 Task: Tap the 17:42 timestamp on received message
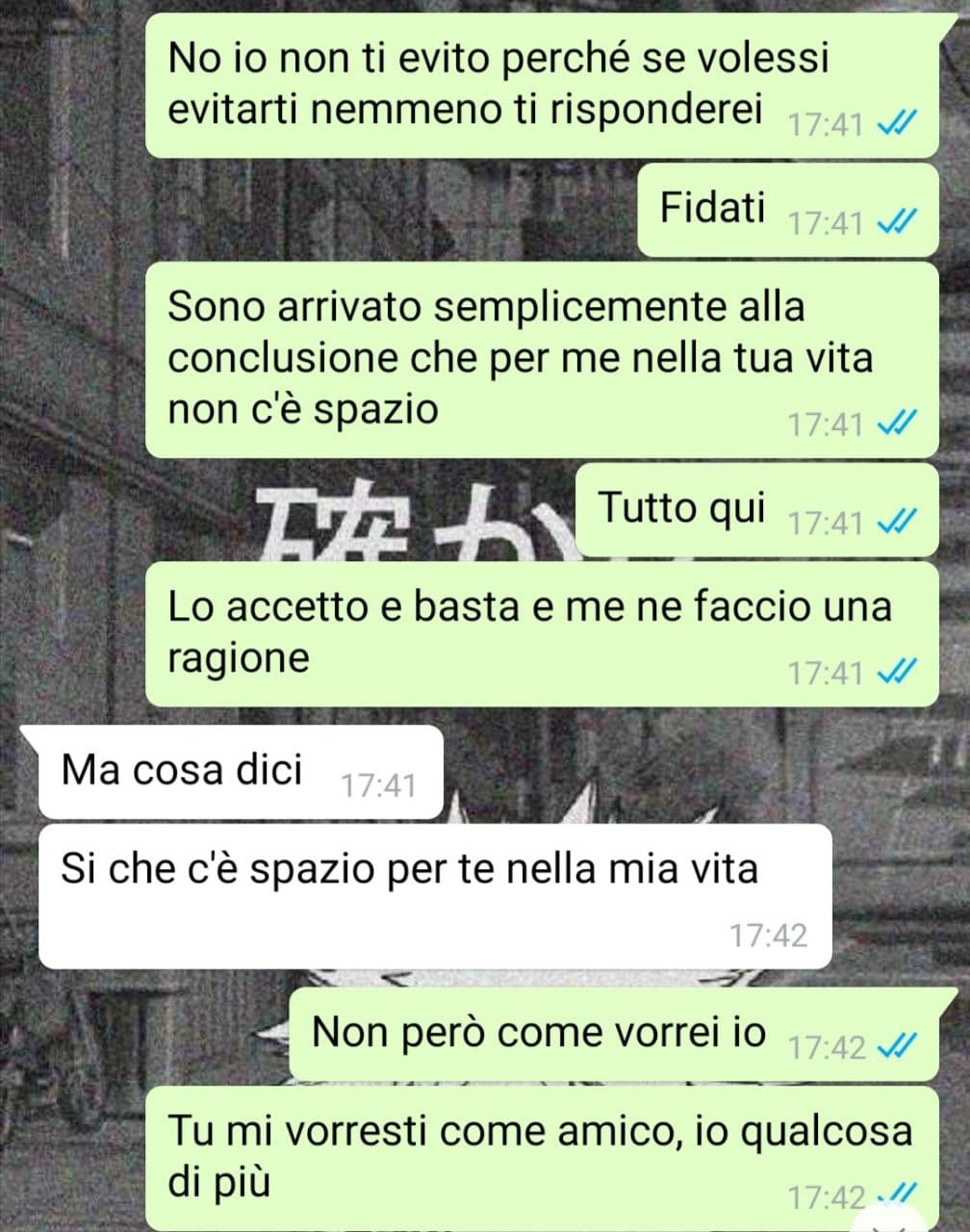click(x=767, y=935)
